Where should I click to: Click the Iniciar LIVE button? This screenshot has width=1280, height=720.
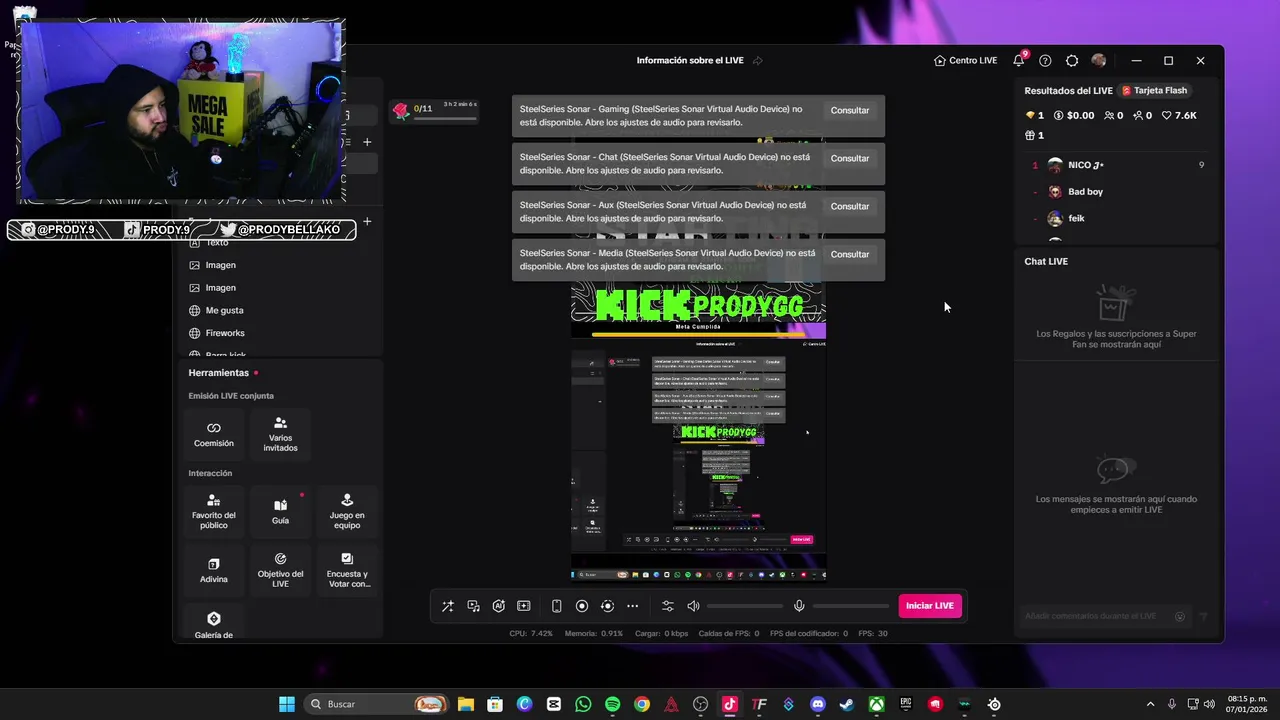point(930,606)
